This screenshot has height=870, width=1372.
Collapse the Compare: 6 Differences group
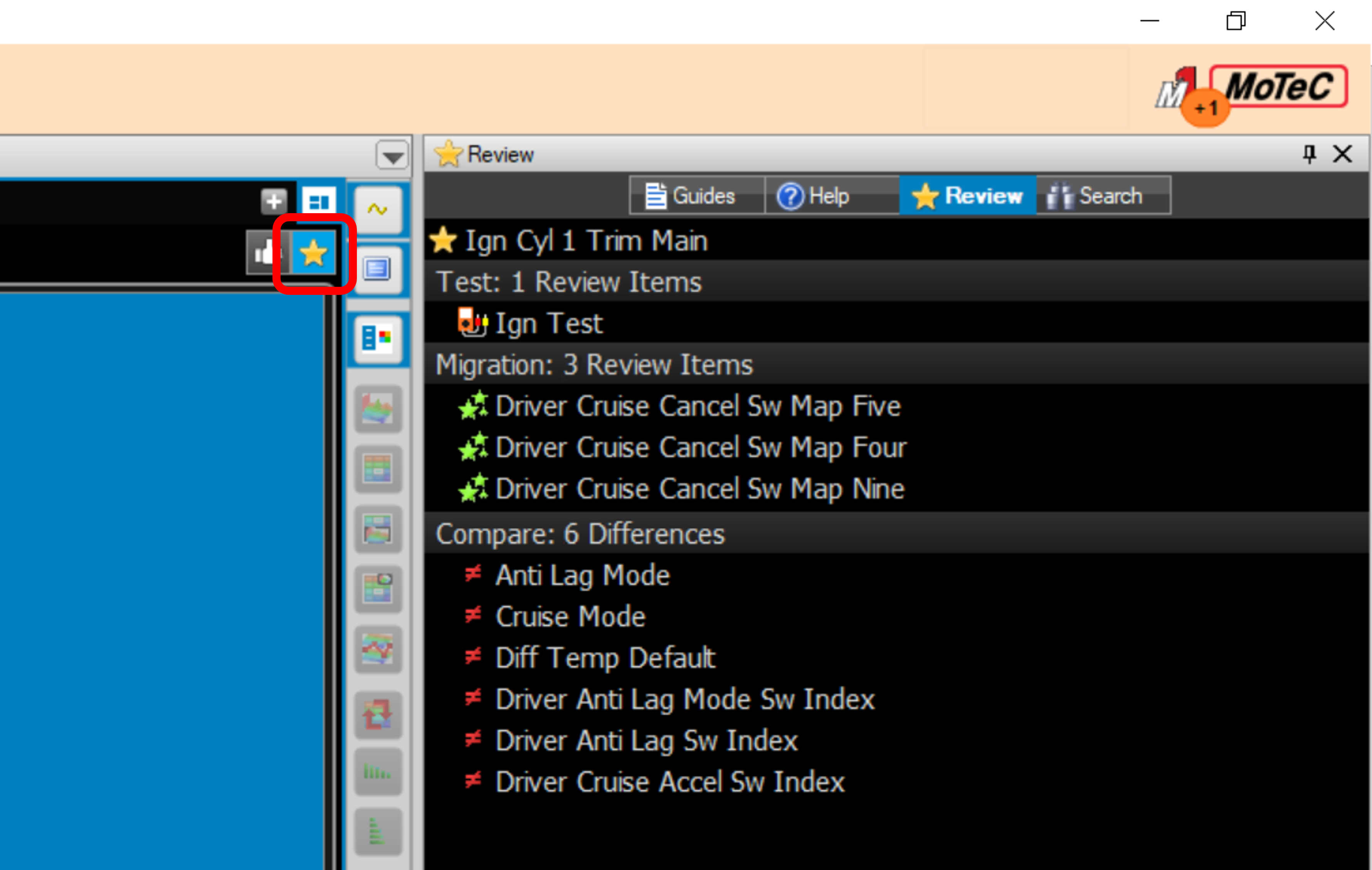580,534
